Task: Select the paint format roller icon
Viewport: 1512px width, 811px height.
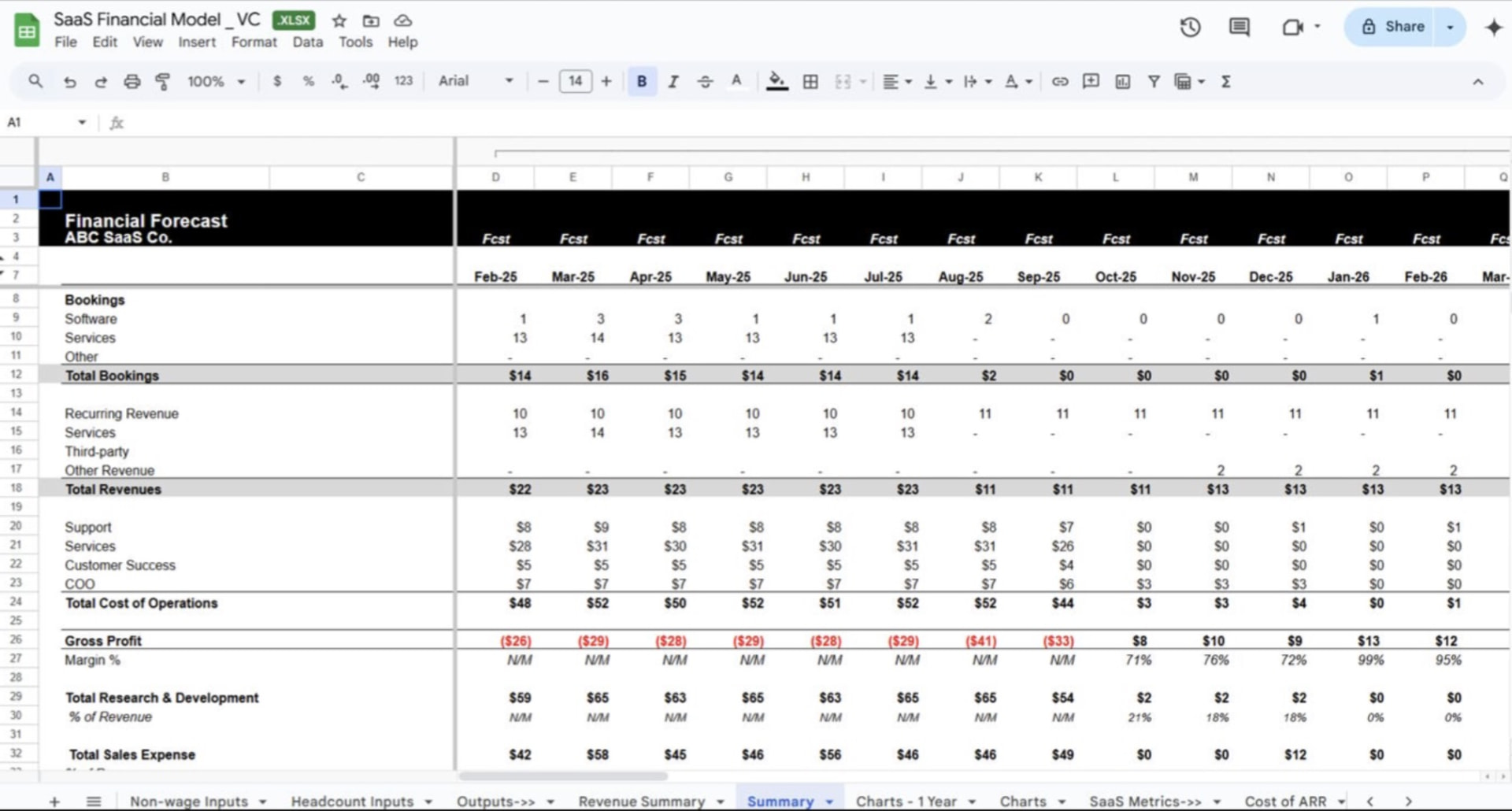Action: coord(163,81)
